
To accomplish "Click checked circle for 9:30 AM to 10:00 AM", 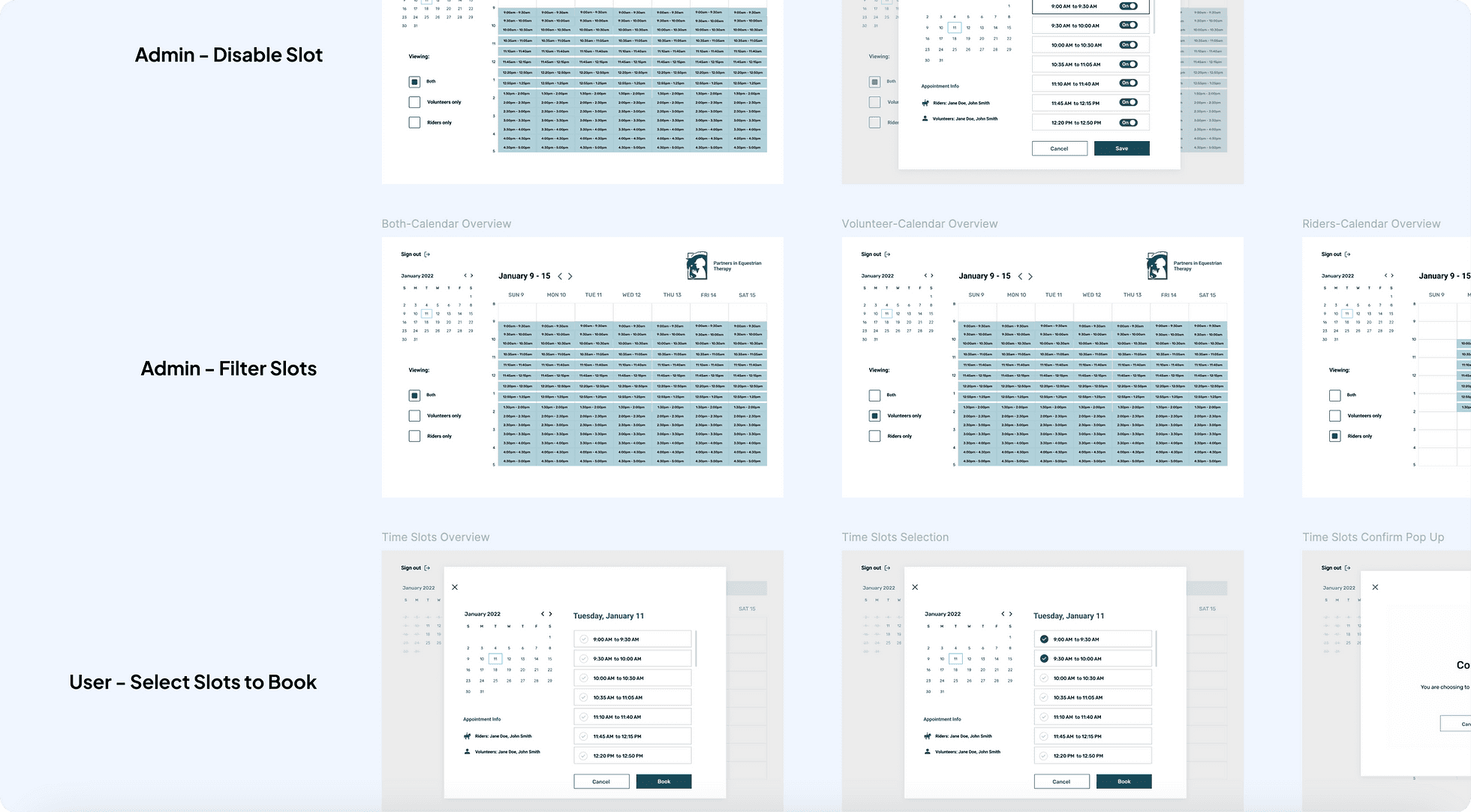I will tap(1044, 658).
